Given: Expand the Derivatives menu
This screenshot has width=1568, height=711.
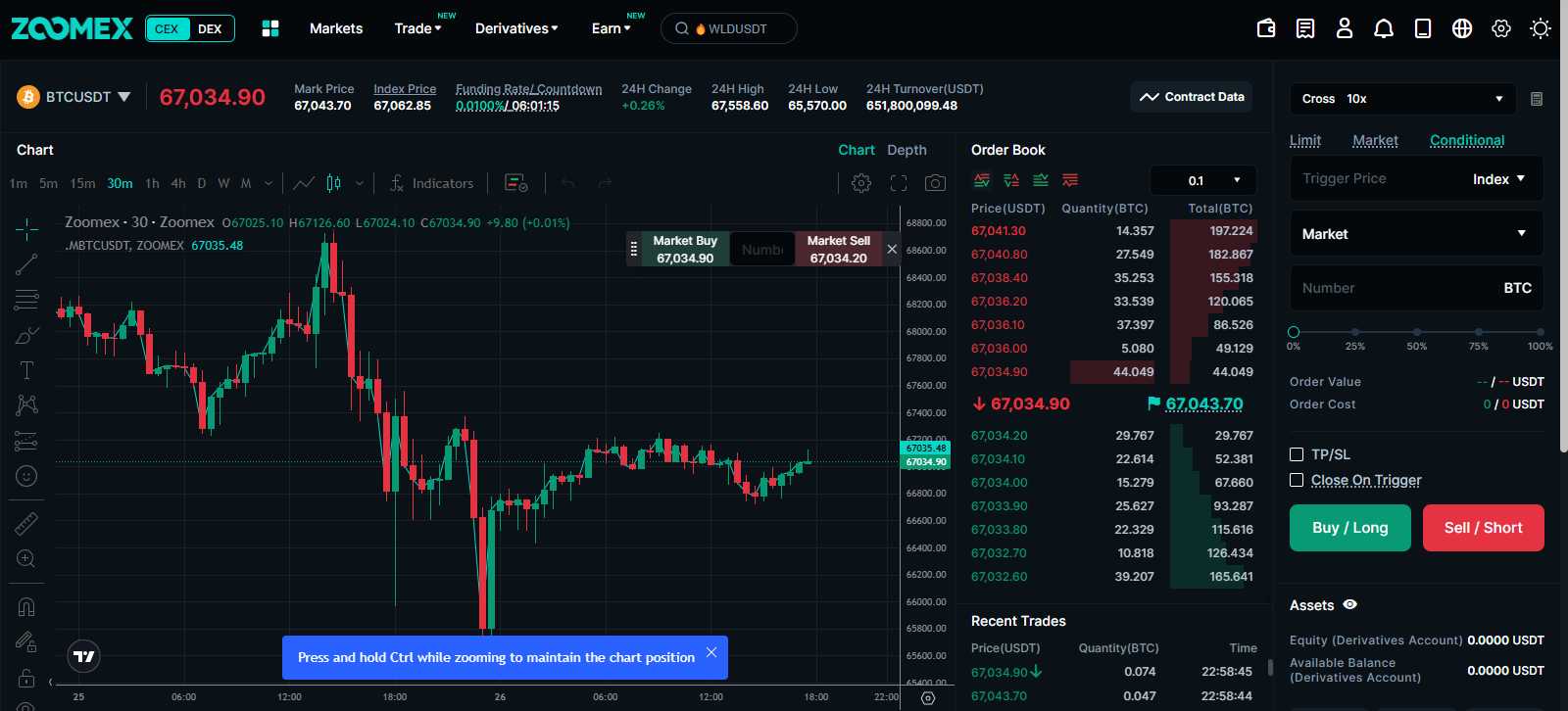Looking at the screenshot, I should pos(516,28).
